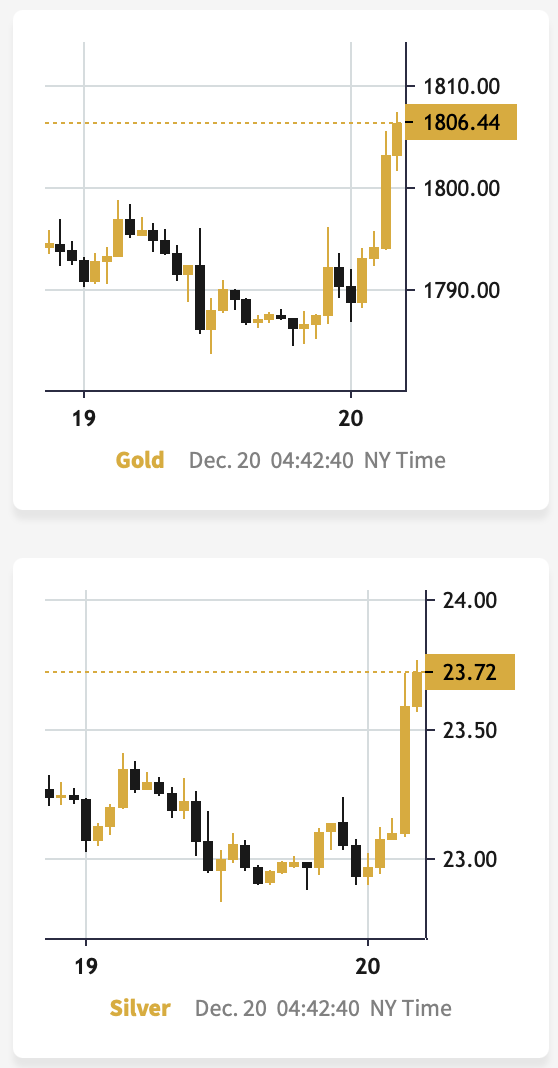Image resolution: width=558 pixels, height=1068 pixels.
Task: Click the Silver chart title label
Action: pos(140,1008)
